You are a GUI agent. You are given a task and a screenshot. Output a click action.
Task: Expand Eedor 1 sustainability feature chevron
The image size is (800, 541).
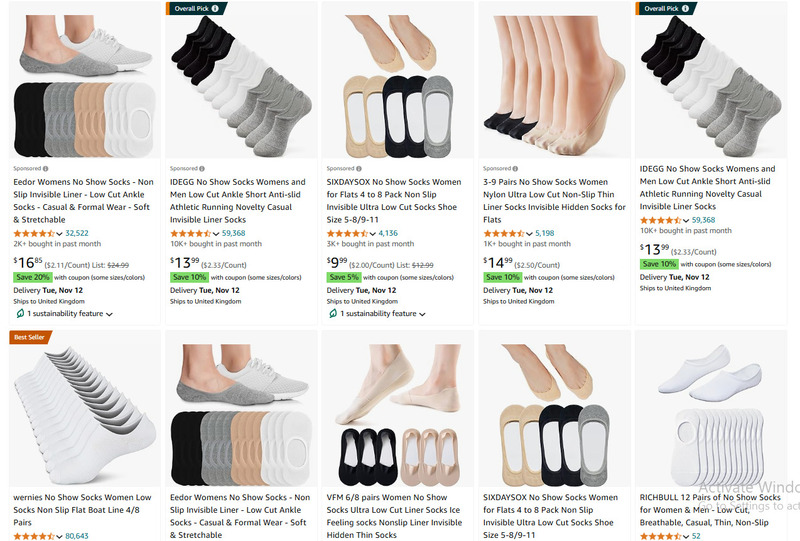tap(109, 314)
